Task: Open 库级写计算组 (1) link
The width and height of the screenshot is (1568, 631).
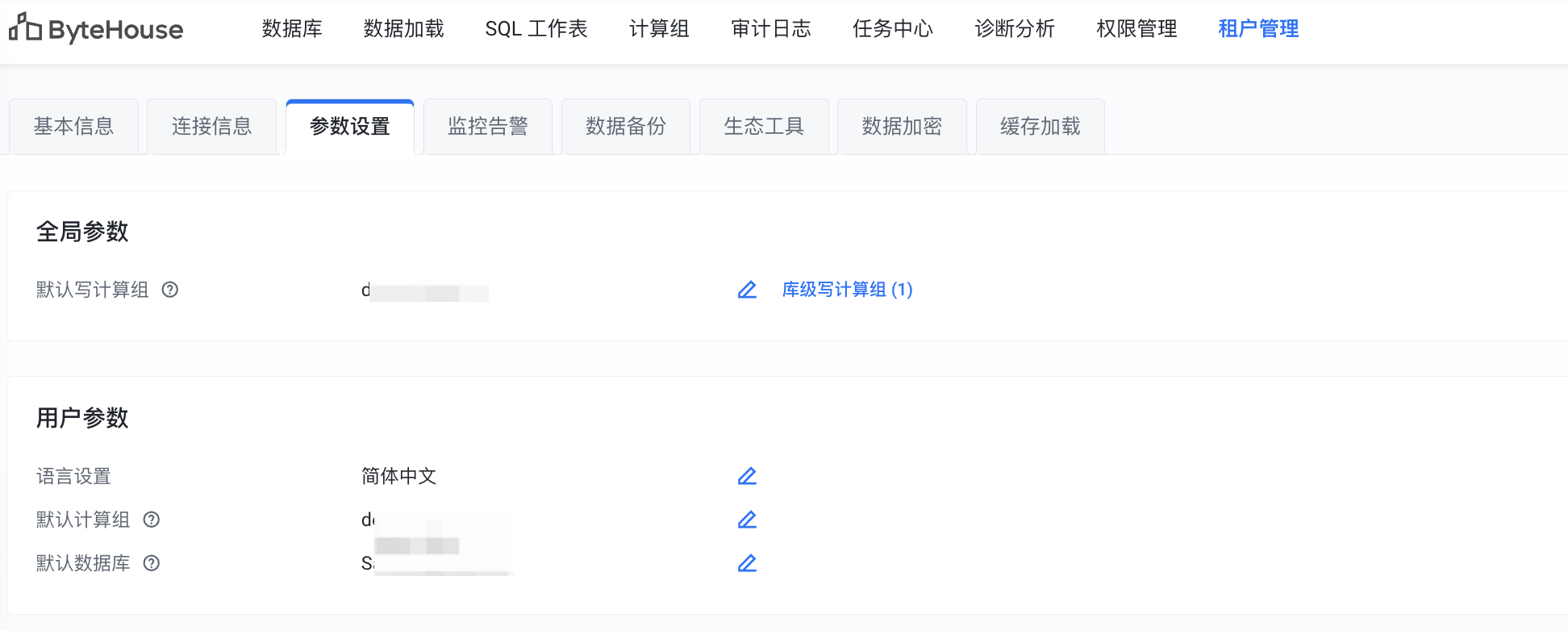Action: (x=847, y=290)
